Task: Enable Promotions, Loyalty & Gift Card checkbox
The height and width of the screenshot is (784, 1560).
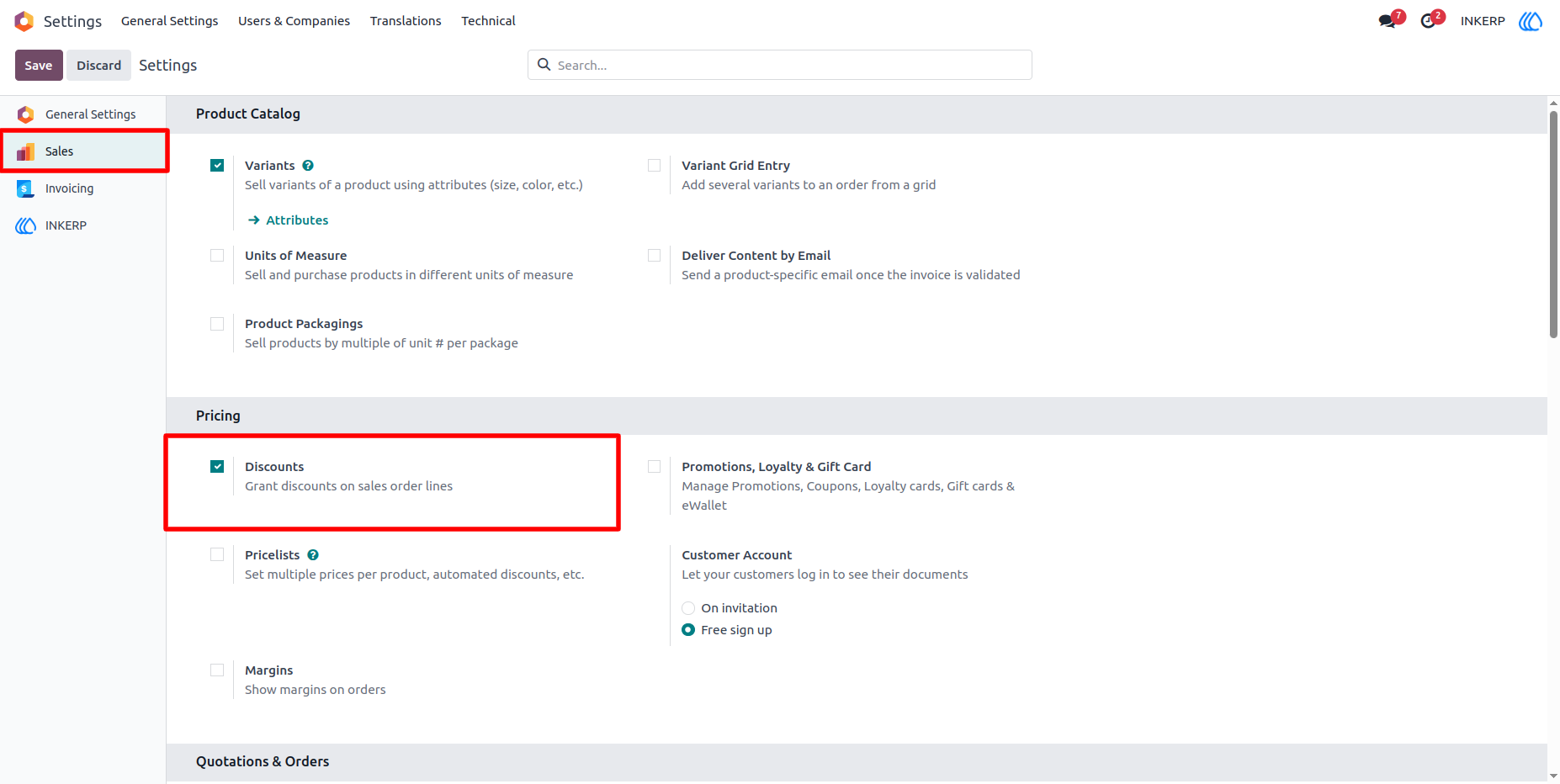Action: click(x=654, y=467)
